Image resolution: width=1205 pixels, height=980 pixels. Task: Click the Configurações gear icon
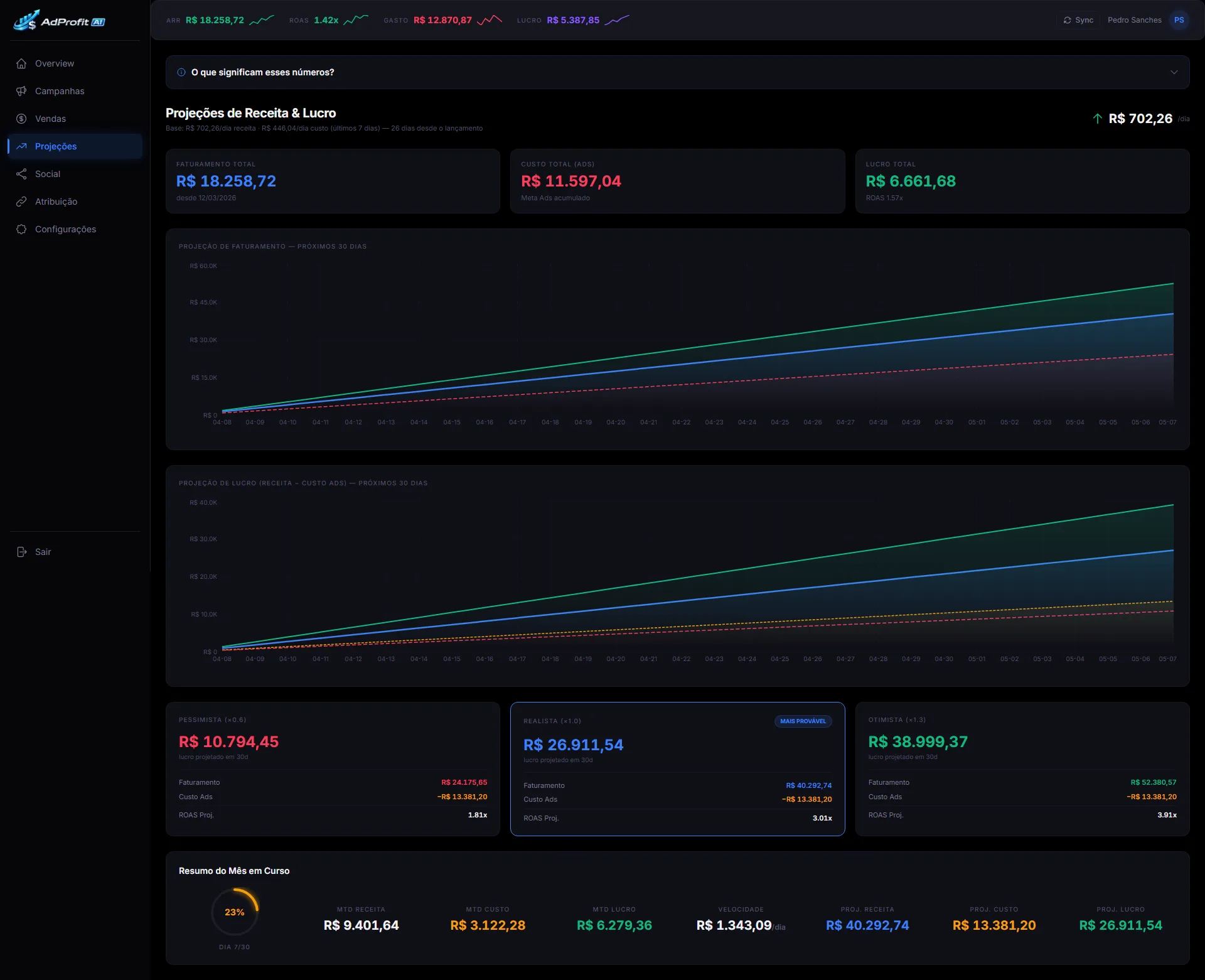(x=21, y=229)
